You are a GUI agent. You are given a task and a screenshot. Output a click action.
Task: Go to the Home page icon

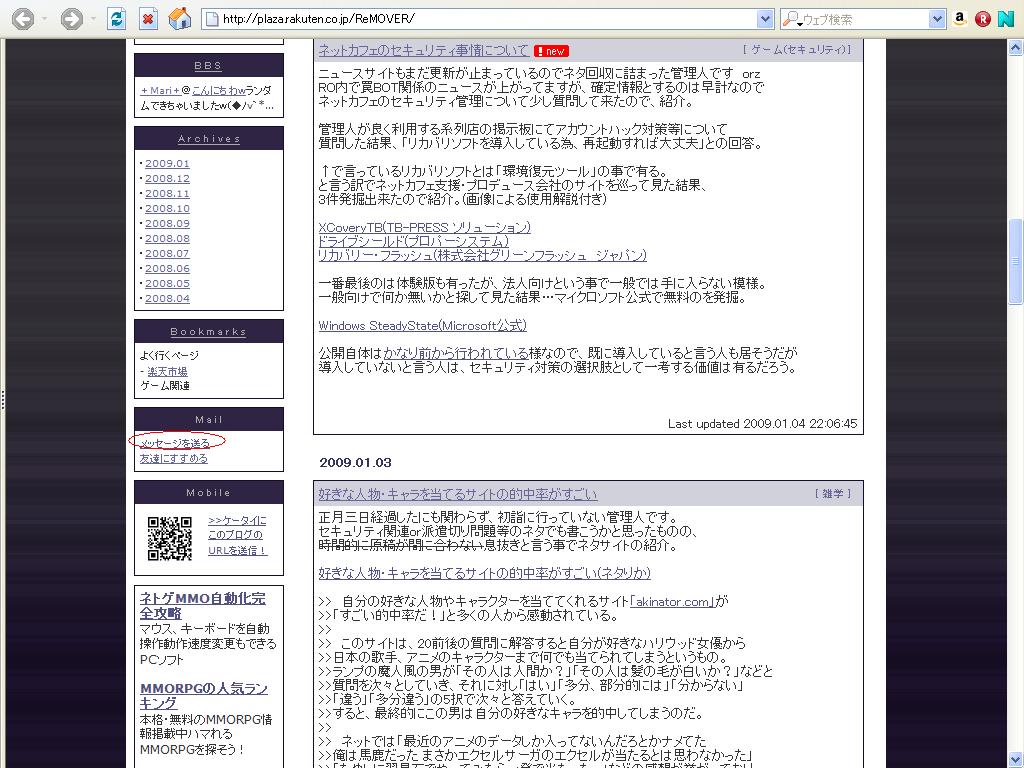[x=180, y=19]
